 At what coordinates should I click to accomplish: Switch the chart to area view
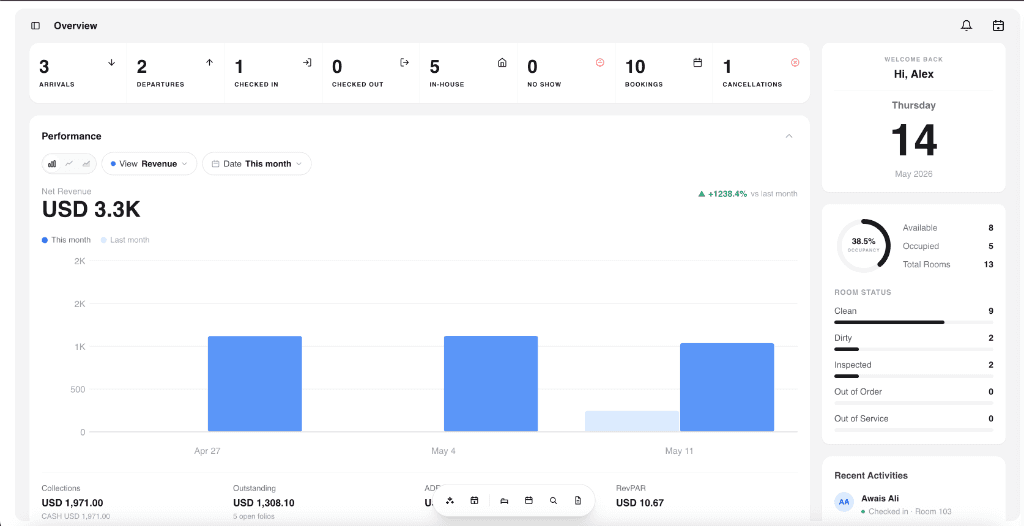(x=86, y=164)
